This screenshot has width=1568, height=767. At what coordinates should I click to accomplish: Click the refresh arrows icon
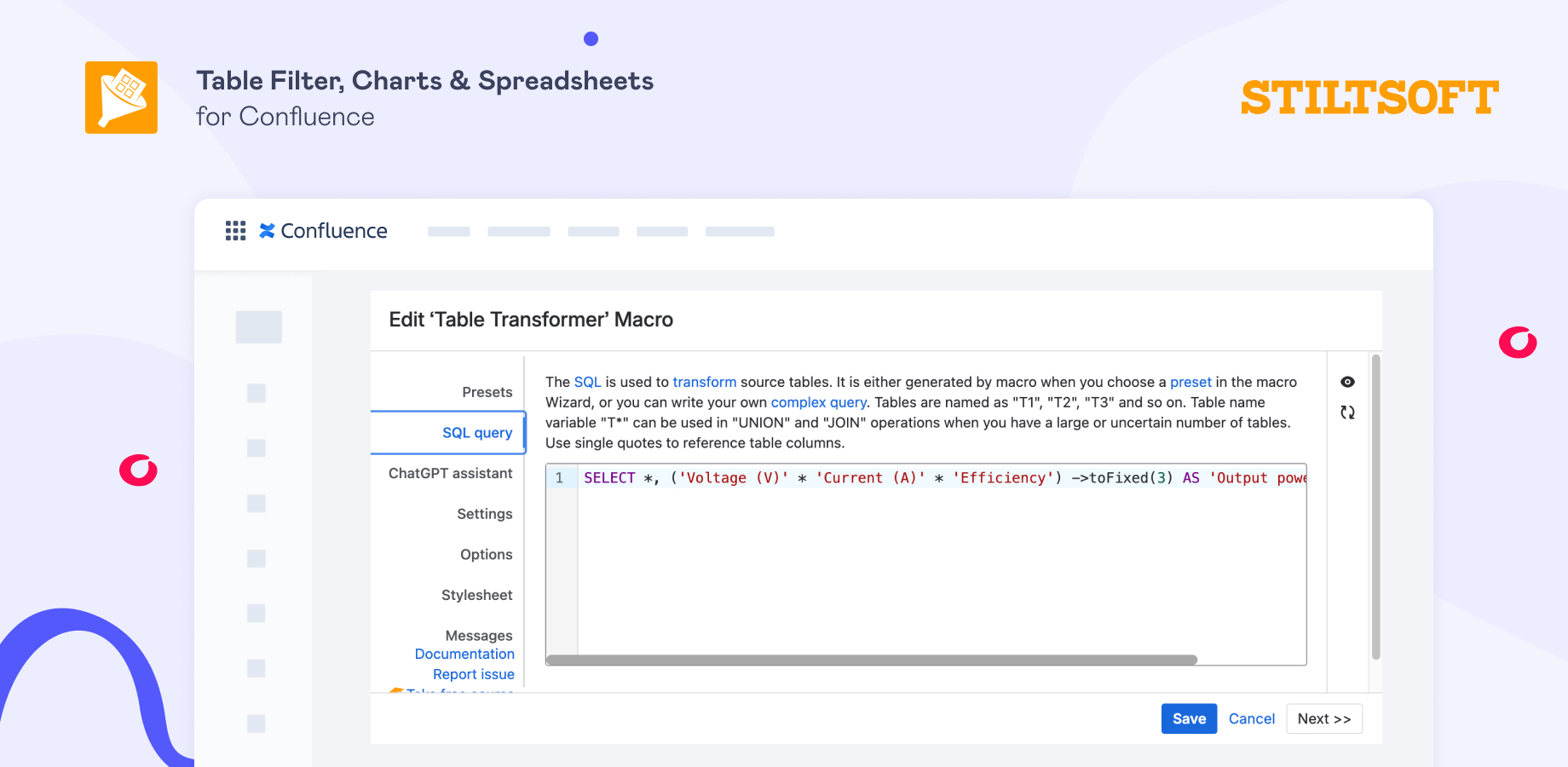click(x=1347, y=412)
